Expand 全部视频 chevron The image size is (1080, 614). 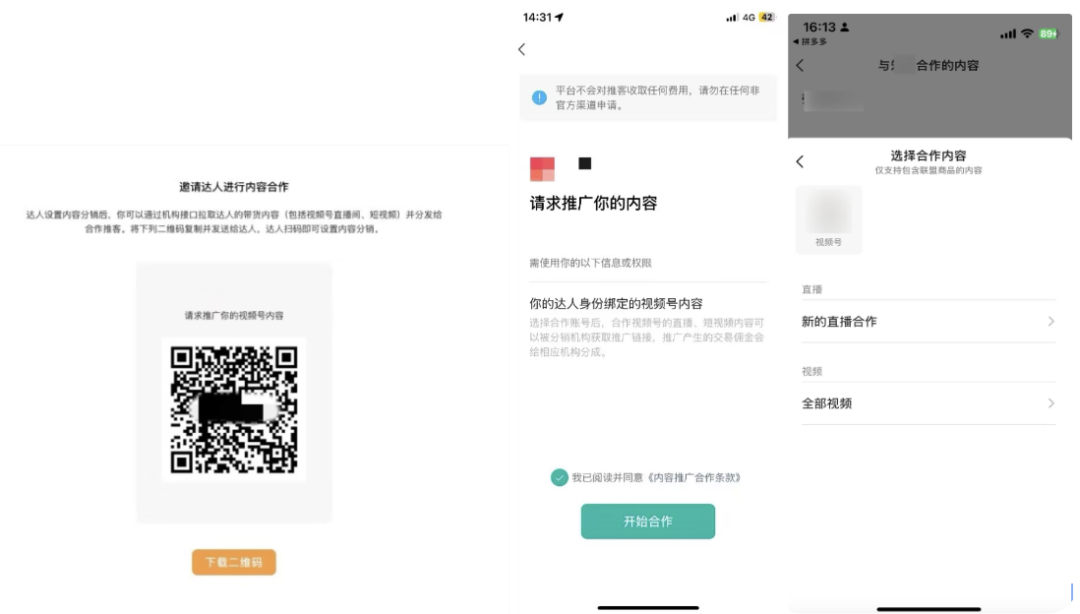click(x=1051, y=403)
